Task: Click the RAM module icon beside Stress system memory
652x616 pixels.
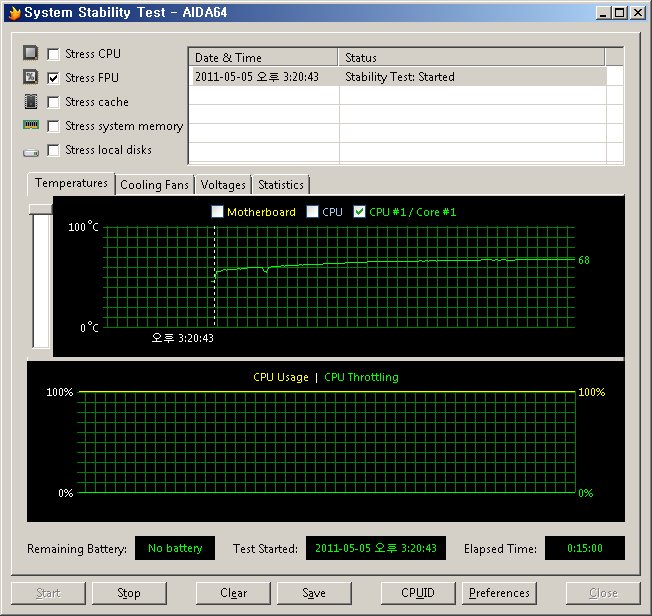Action: tap(31, 125)
